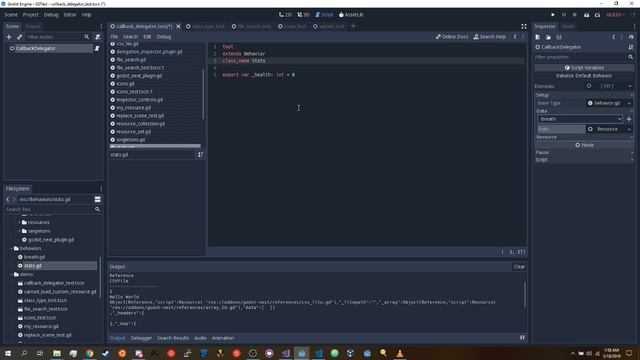This screenshot has width=640, height=360.
Task: Select breath.gd in FileSystem
Action: (34, 257)
